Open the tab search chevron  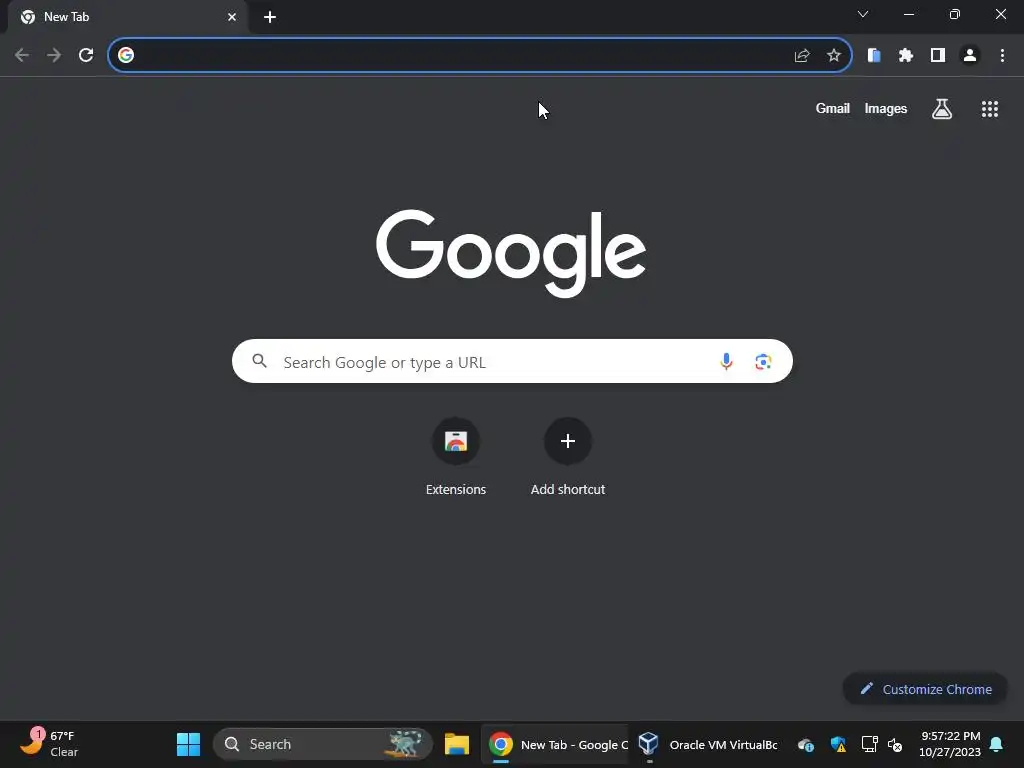tap(863, 14)
